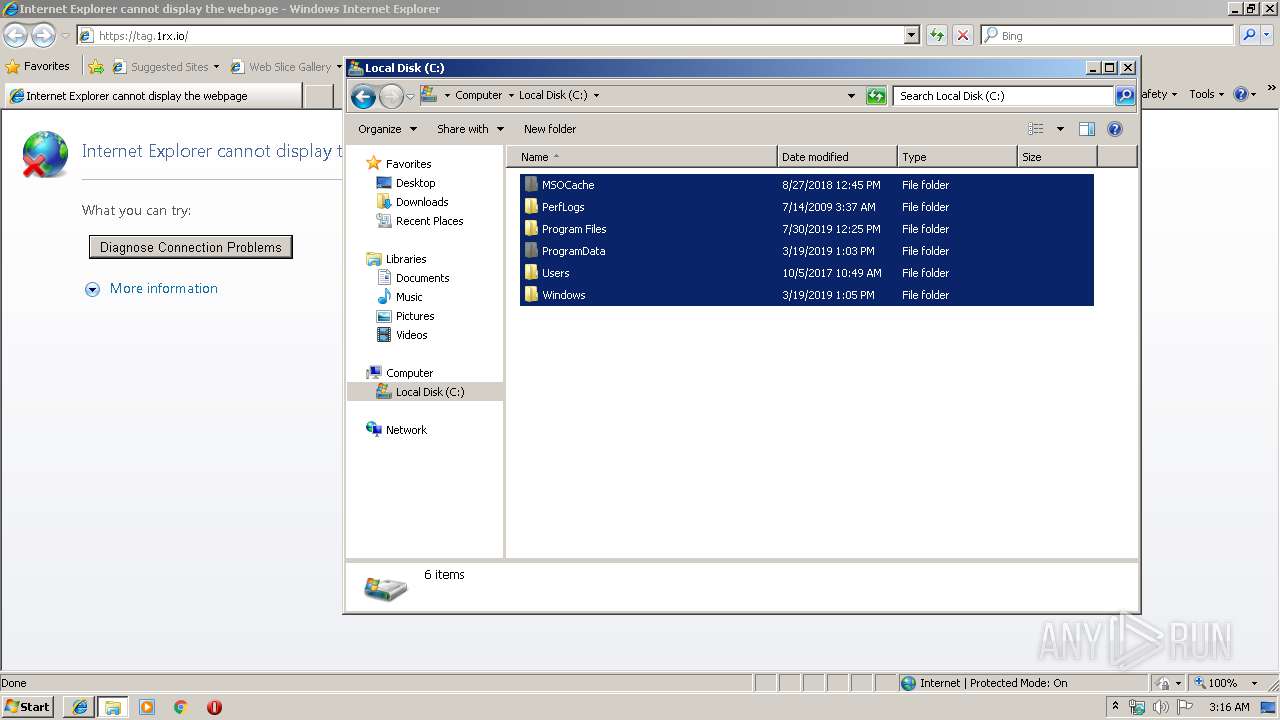The width and height of the screenshot is (1280, 720).
Task: Sort by the Type column header
Action: (957, 157)
